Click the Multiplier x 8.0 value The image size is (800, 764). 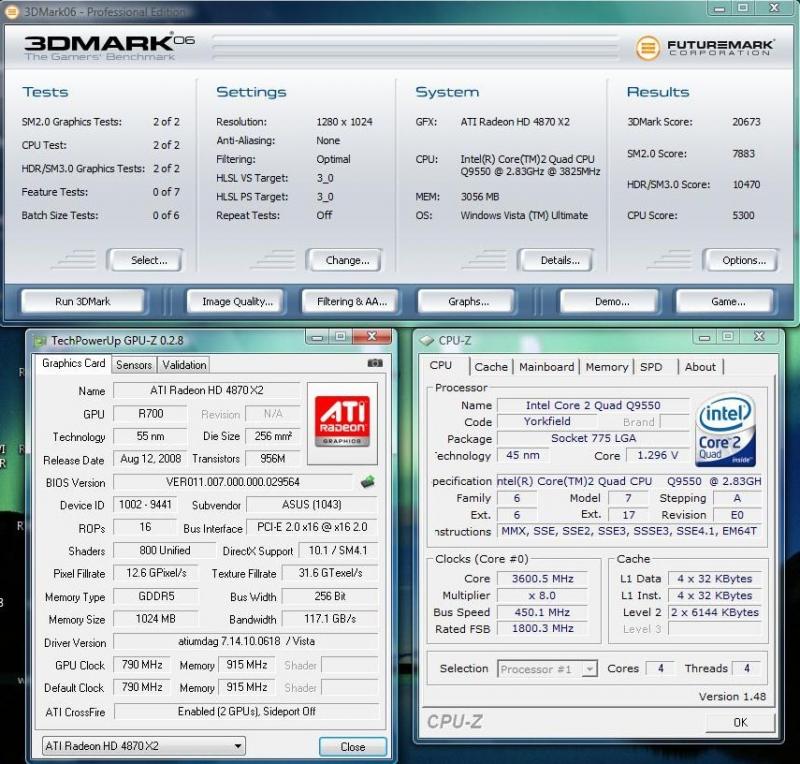(542, 595)
